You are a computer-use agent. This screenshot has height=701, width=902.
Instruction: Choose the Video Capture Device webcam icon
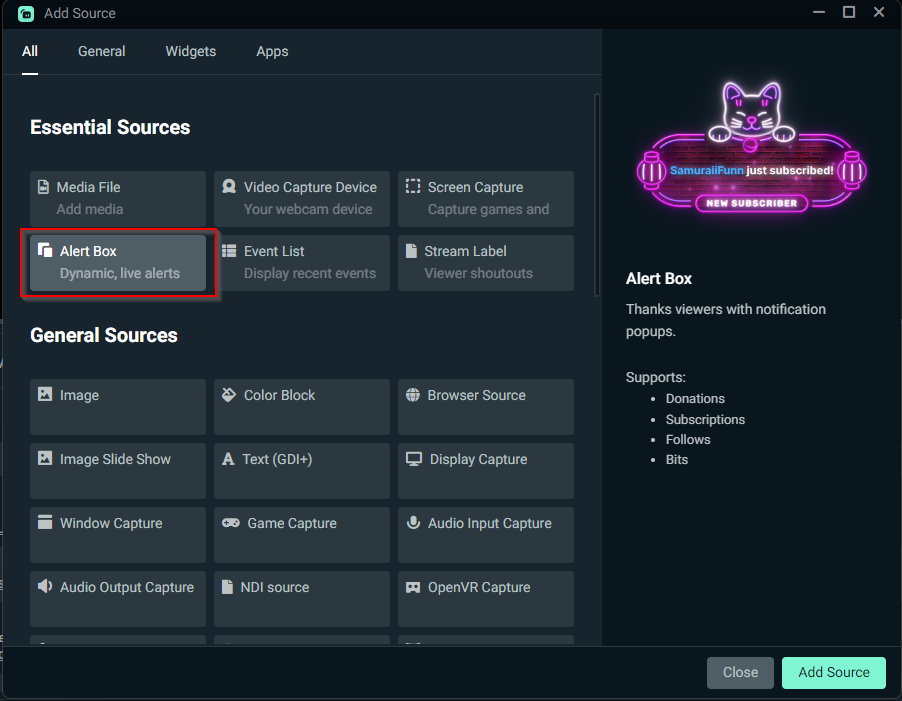229,186
